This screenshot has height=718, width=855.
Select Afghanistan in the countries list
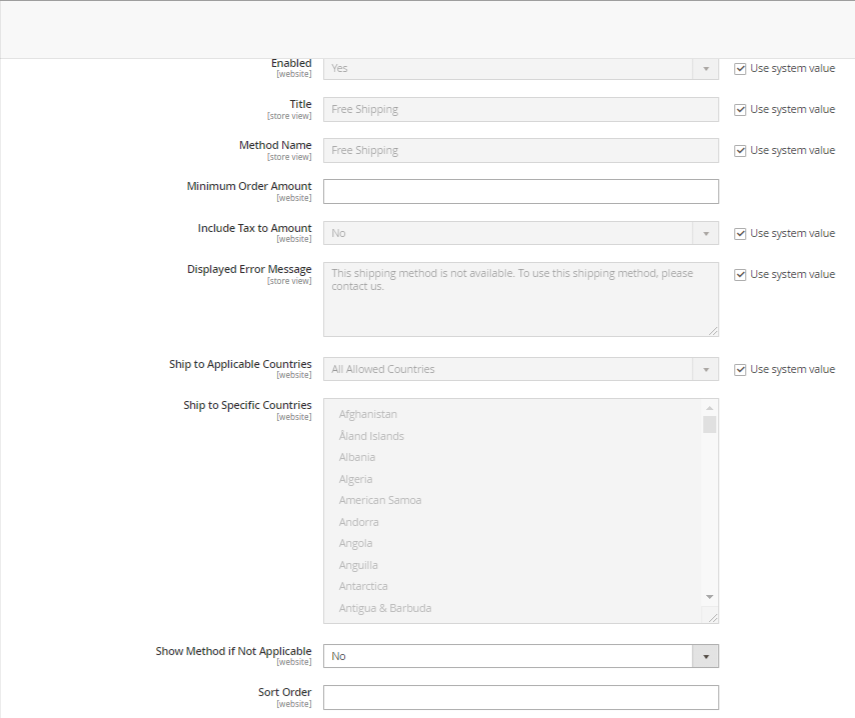point(368,414)
